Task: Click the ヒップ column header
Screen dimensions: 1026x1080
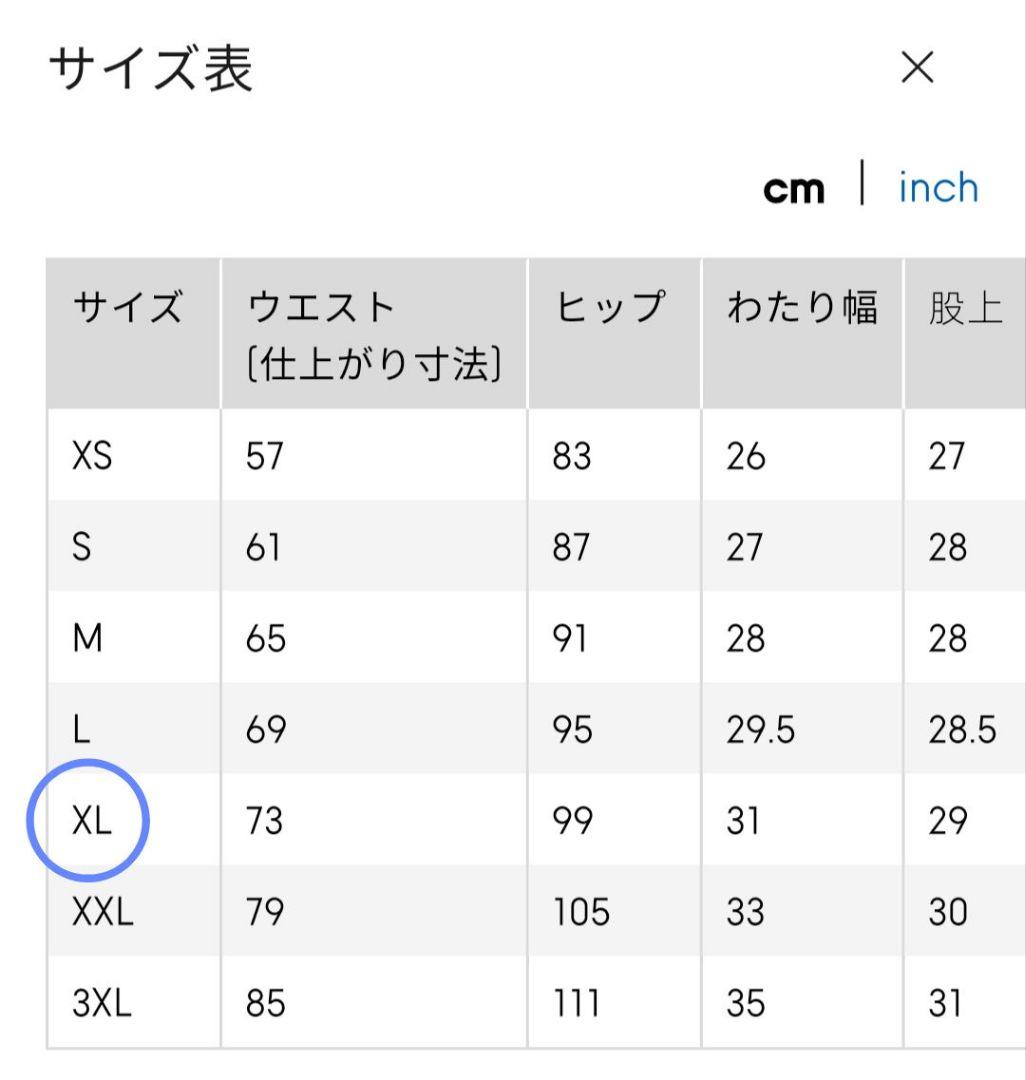Action: [x=609, y=308]
